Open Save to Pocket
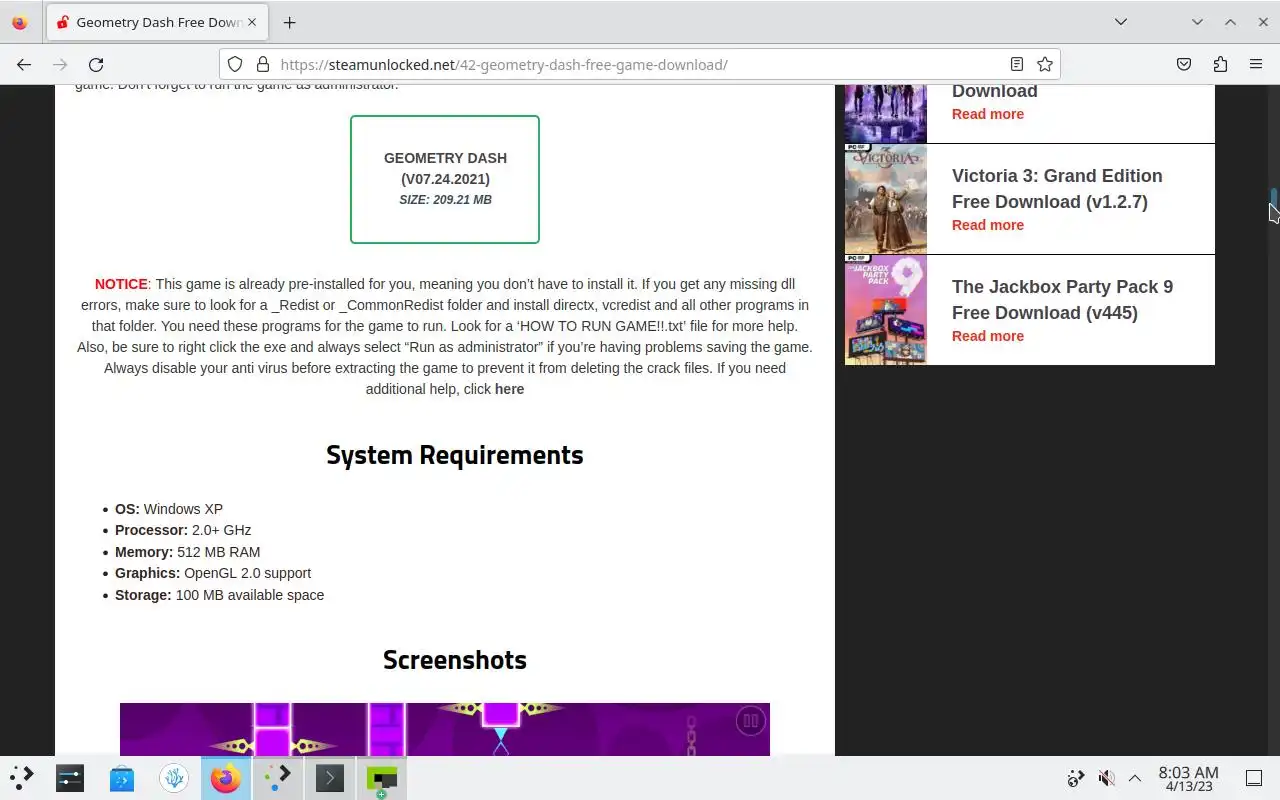The height and width of the screenshot is (800, 1280). pos(1184,64)
